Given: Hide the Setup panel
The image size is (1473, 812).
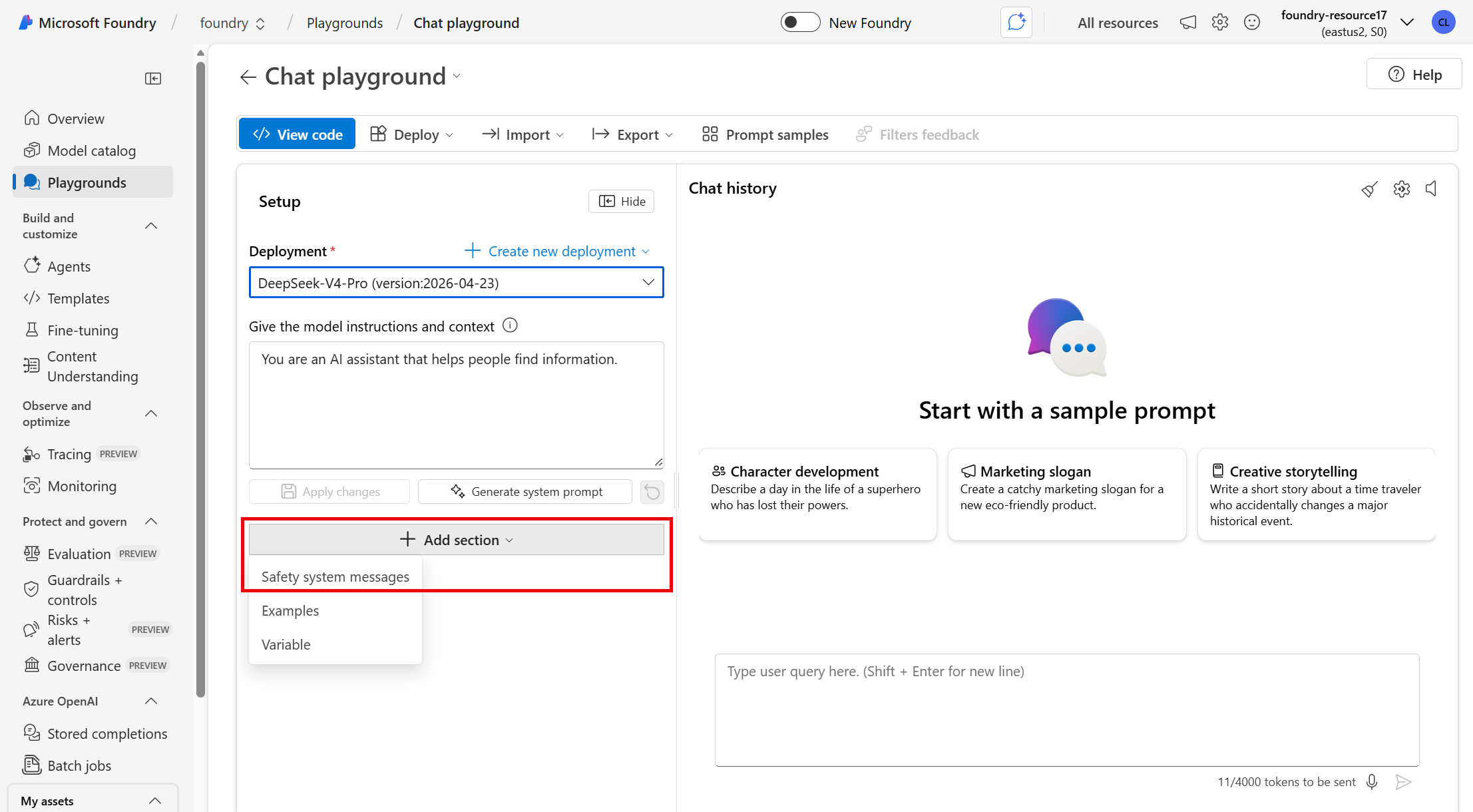Looking at the screenshot, I should point(622,201).
